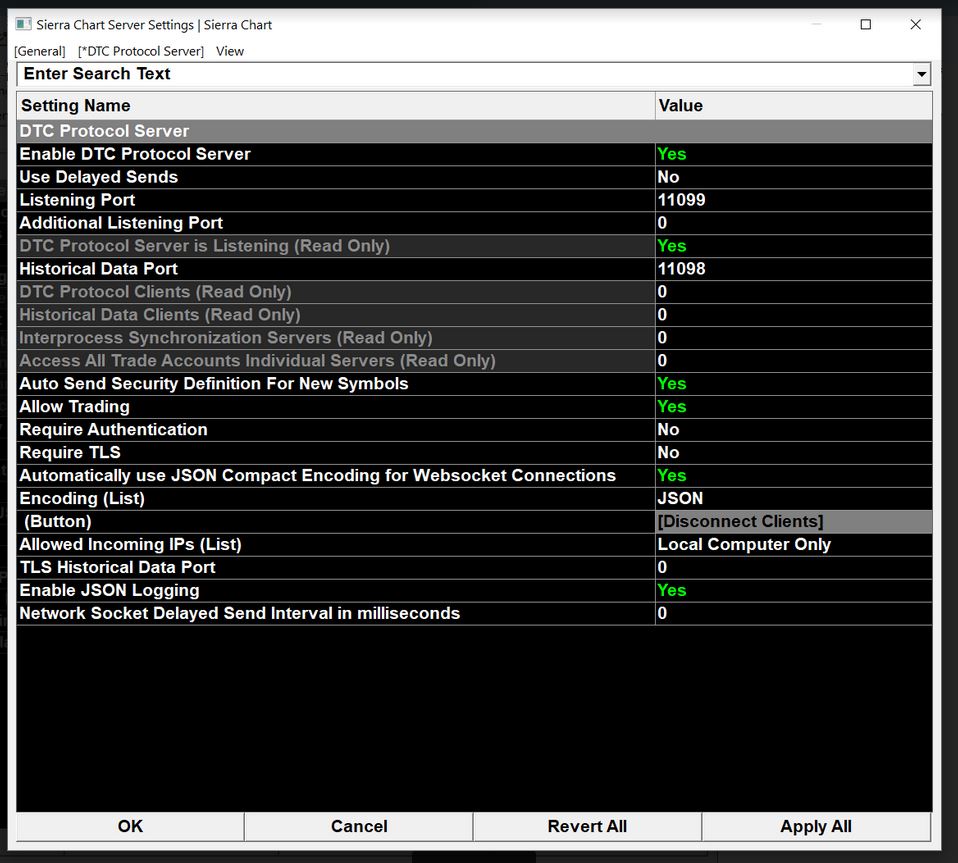
Task: Select the Historical Data Port setting name
Action: [335, 269]
